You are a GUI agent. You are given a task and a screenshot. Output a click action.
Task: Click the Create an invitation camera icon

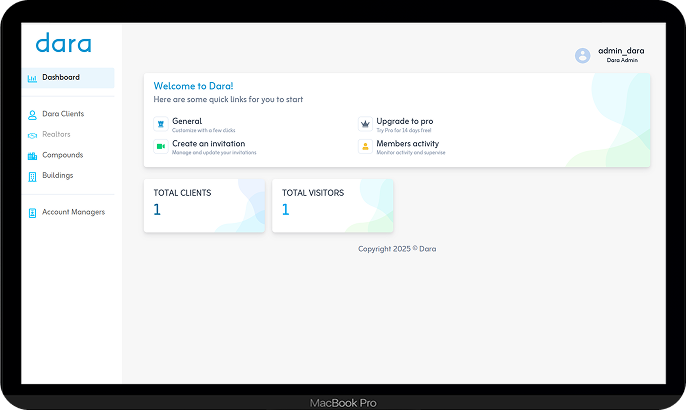161,146
